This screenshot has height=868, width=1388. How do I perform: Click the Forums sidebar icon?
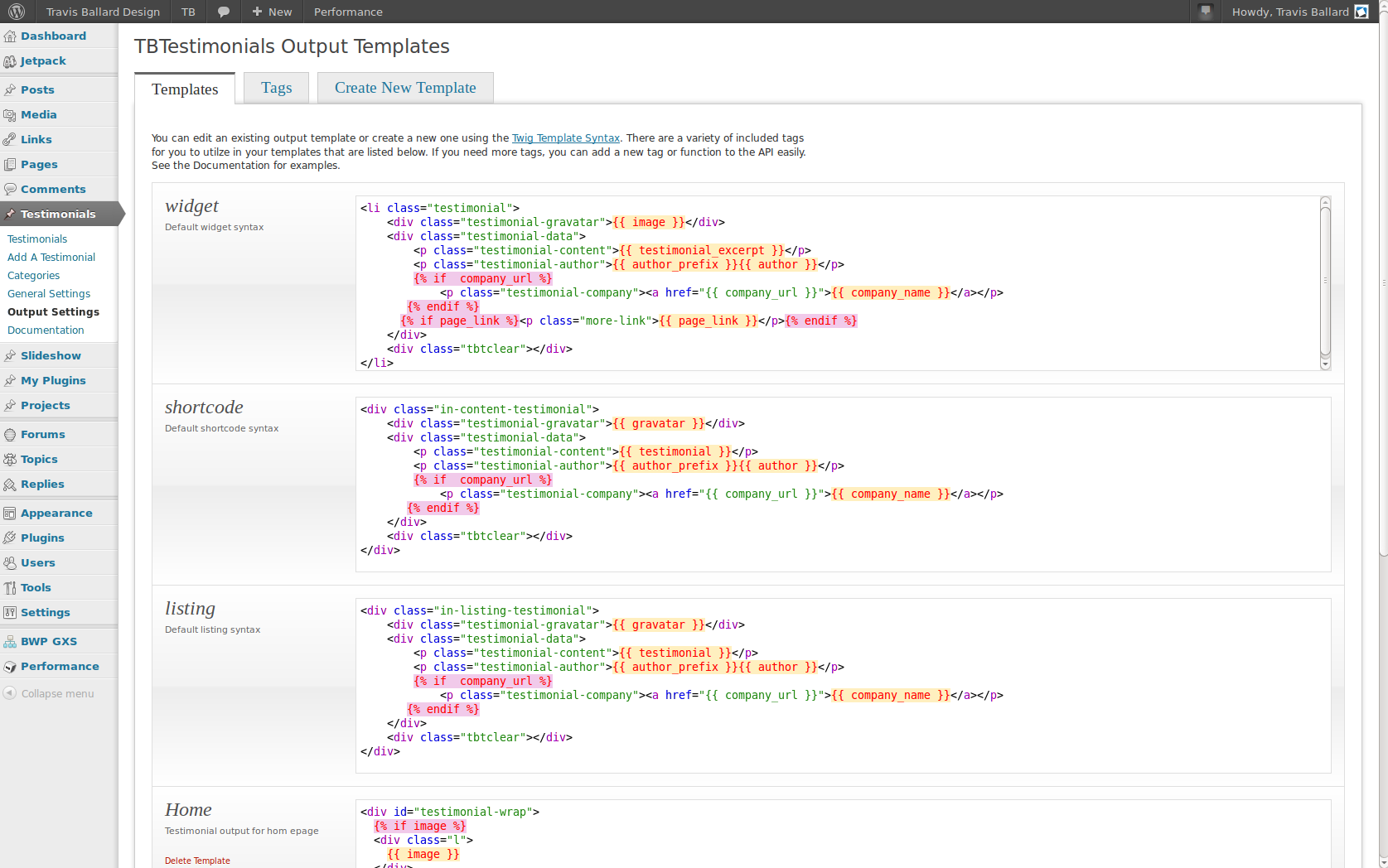pyautogui.click(x=10, y=435)
